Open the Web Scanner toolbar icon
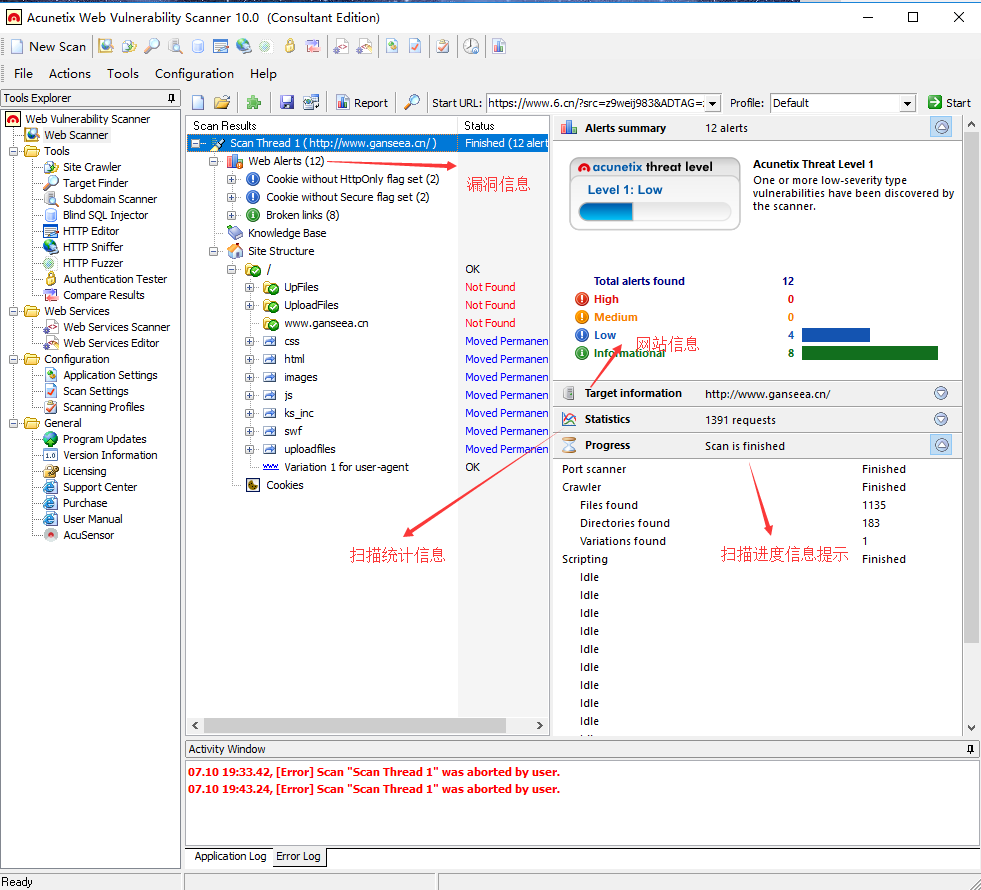 coord(106,46)
